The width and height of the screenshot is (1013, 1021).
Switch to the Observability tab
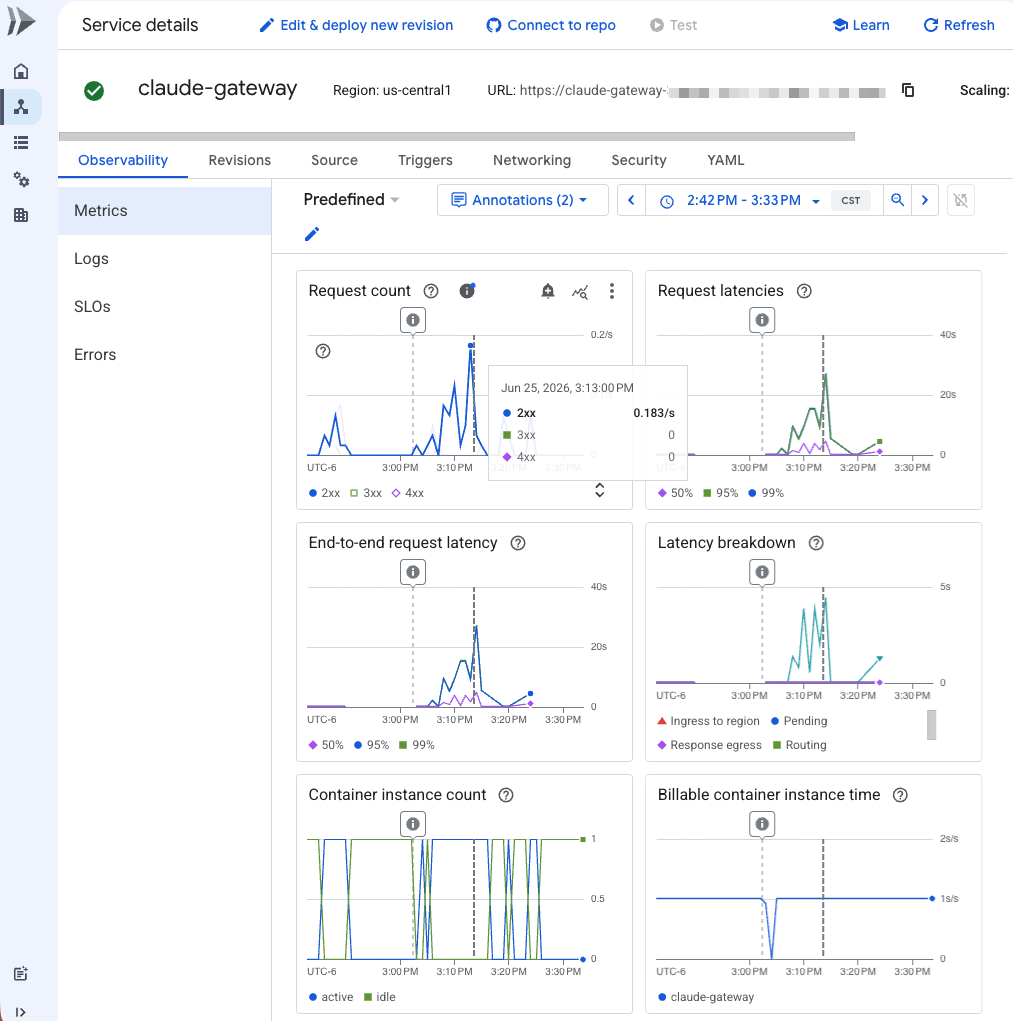click(123, 160)
